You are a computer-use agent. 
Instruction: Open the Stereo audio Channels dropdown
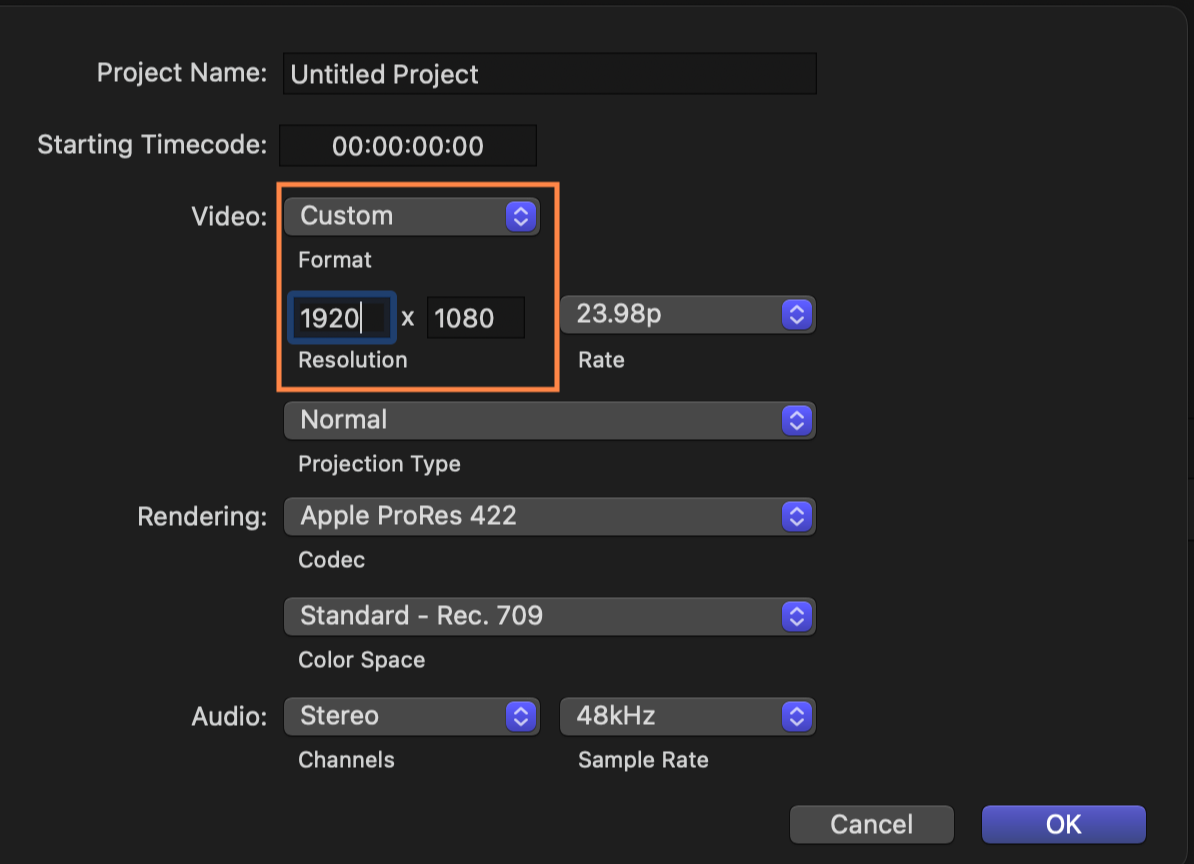point(411,716)
